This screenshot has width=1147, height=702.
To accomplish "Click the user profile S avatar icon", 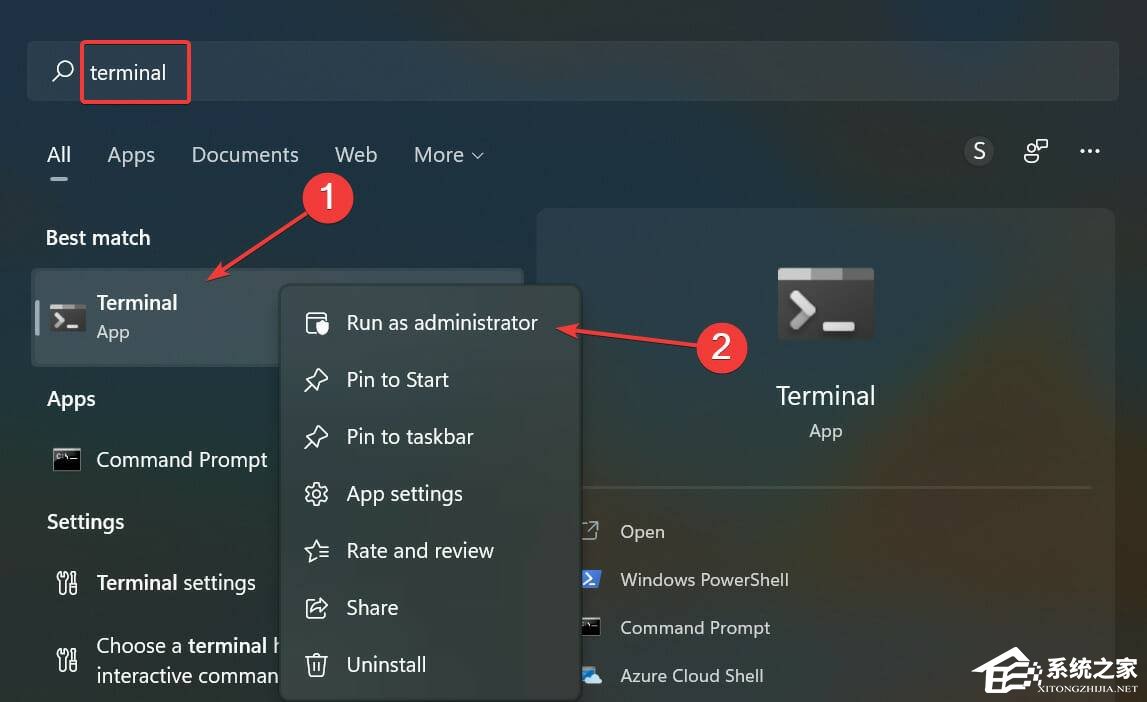I will point(979,151).
